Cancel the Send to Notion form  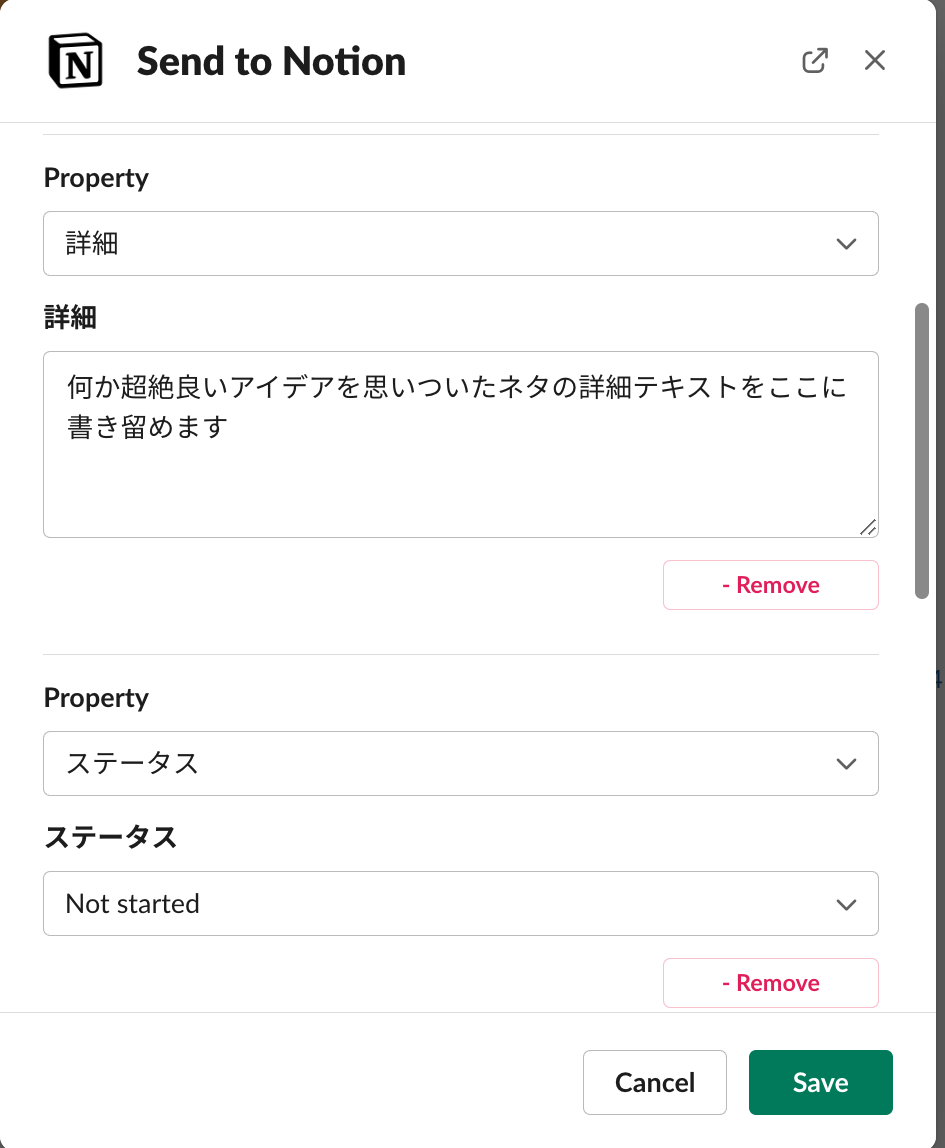pyautogui.click(x=655, y=1082)
